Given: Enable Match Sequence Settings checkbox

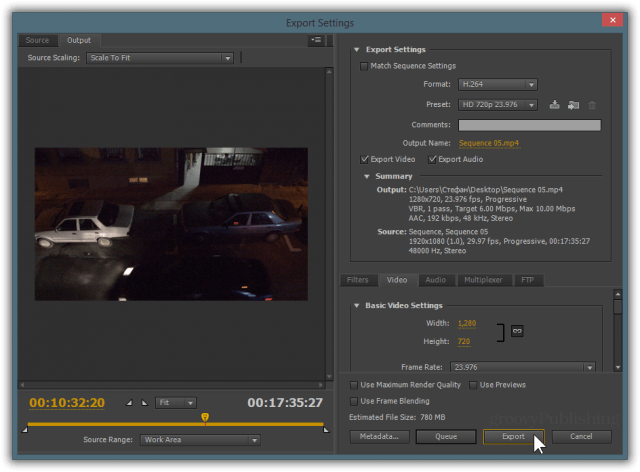Looking at the screenshot, I should [364, 66].
